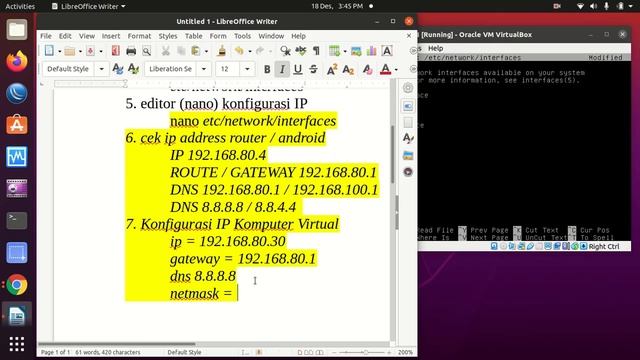Click Update Selected Style icon
640x360 pixels.
(x=118, y=69)
